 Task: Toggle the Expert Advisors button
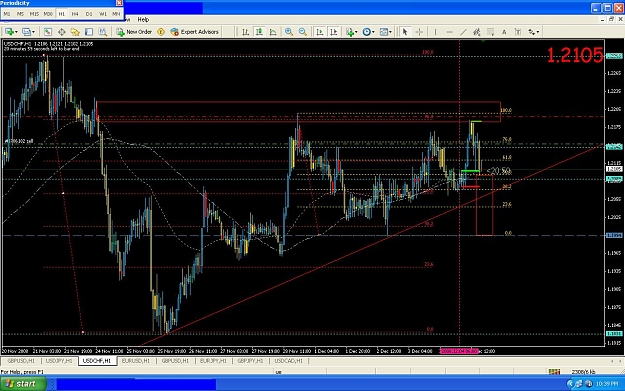(x=195, y=32)
